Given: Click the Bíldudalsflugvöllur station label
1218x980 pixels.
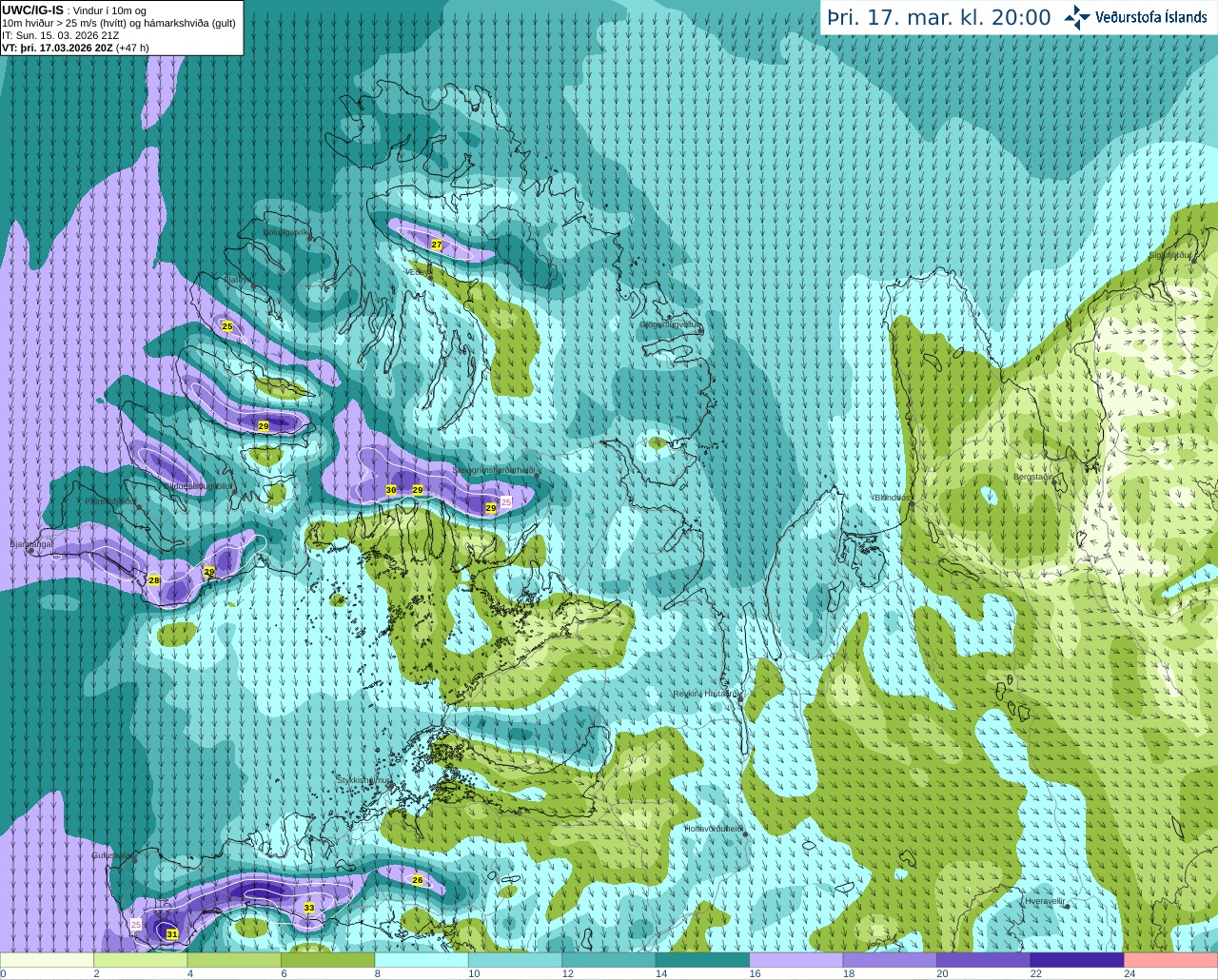Looking at the screenshot, I should pos(199,485).
